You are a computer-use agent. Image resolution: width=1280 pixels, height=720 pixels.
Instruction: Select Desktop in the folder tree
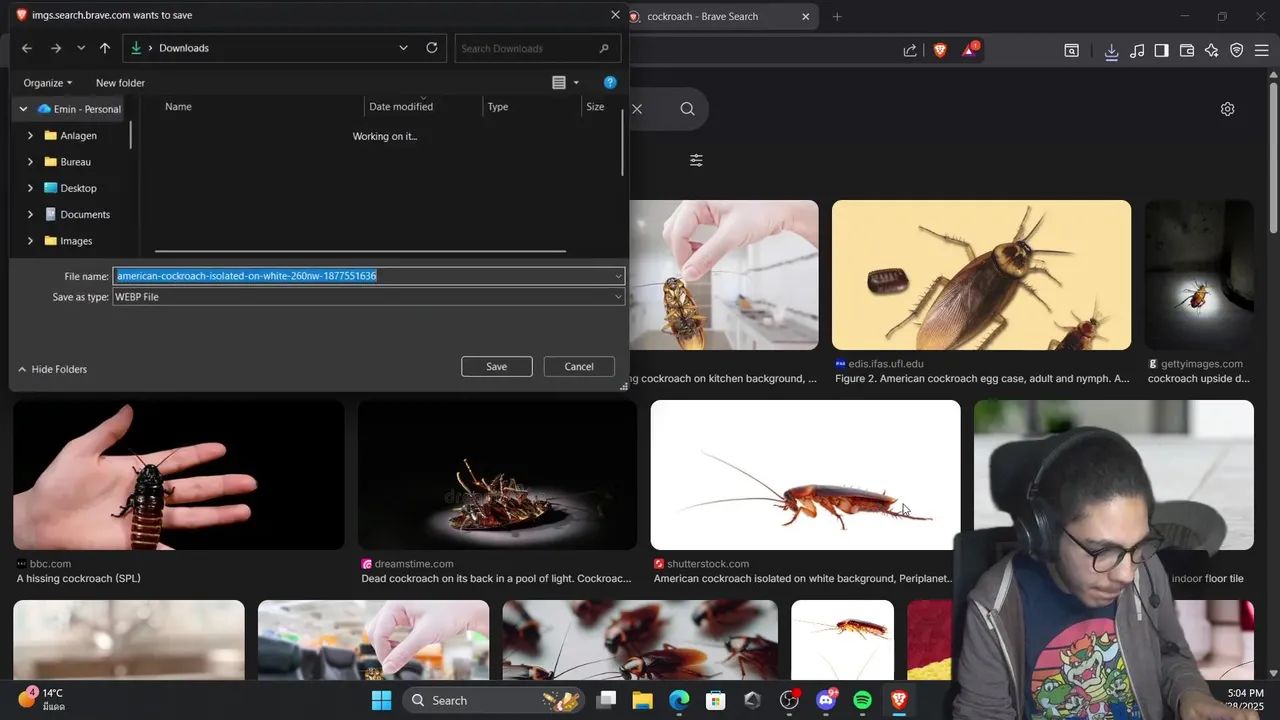78,188
